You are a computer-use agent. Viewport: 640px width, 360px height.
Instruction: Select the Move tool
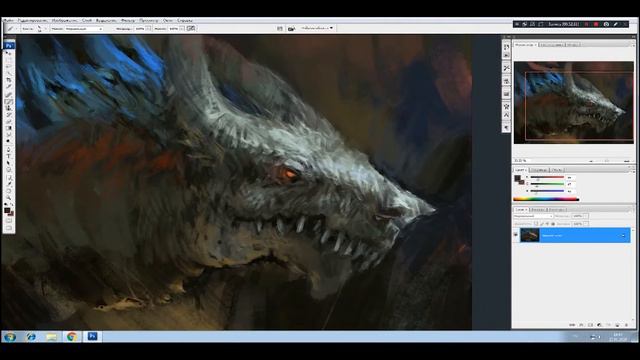click(x=9, y=53)
